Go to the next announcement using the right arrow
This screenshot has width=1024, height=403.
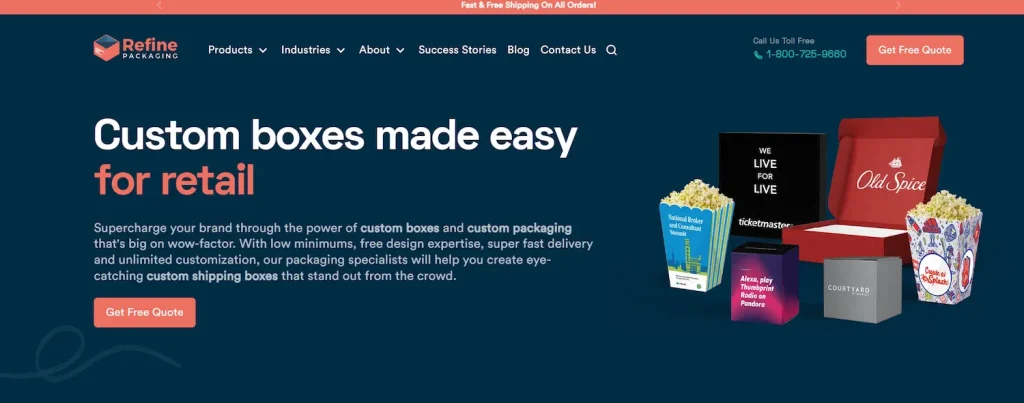tap(898, 5)
